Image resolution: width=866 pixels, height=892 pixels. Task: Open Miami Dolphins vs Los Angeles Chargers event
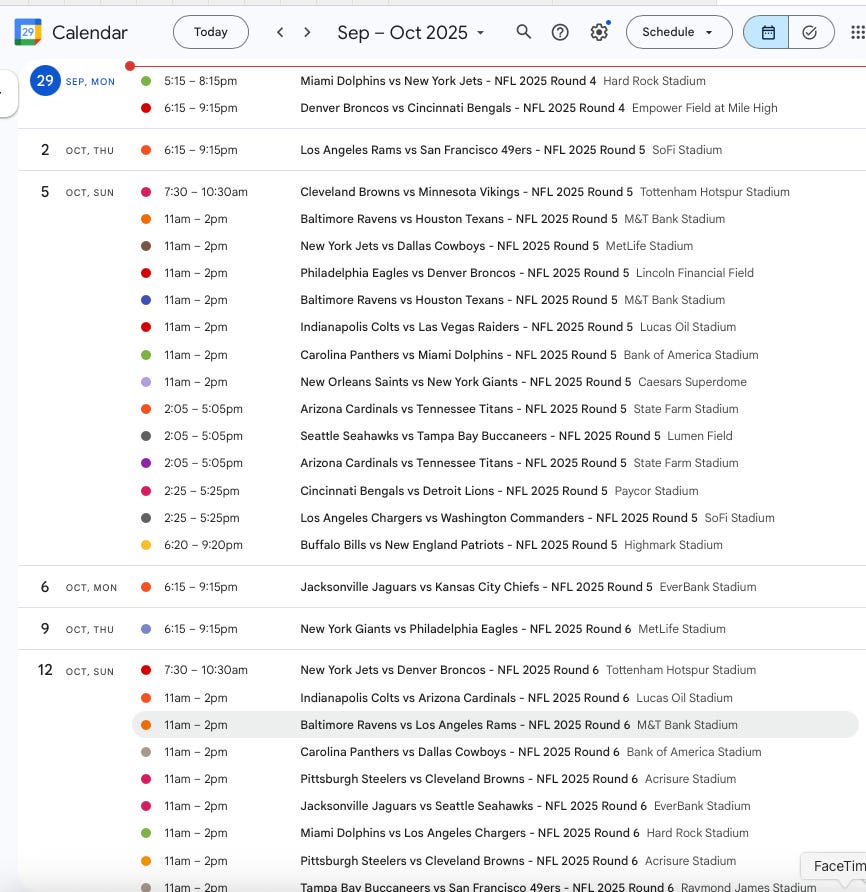[495, 832]
